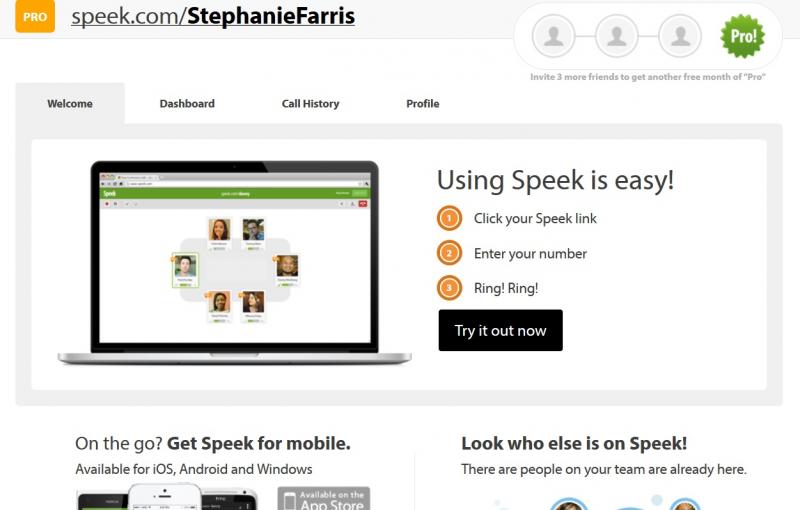Image resolution: width=800 pixels, height=510 pixels.
Task: Click the invite 3 more friends text
Action: (648, 77)
